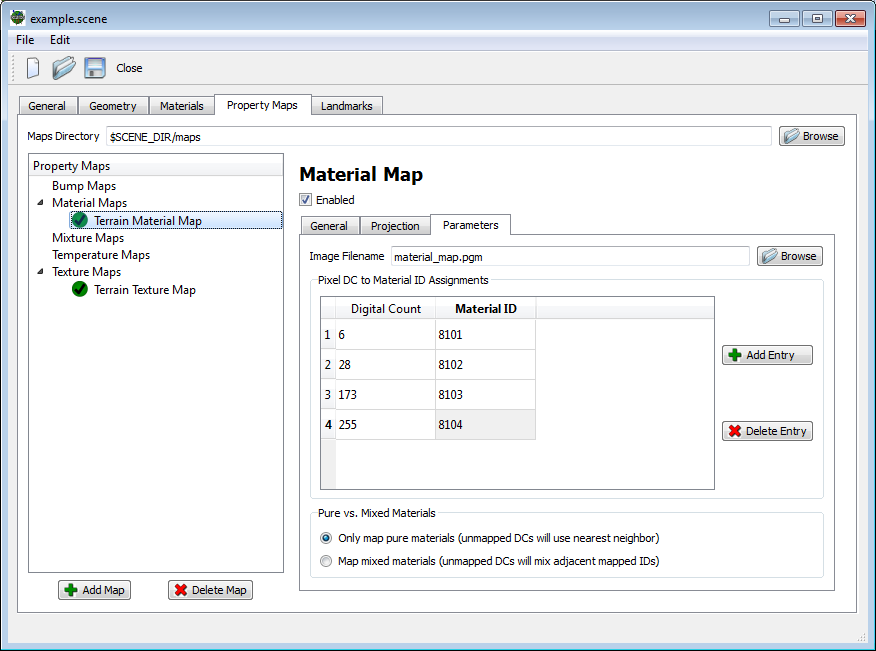Screen dimensions: 876x651
Task: Open the File menu
Action: (x=24, y=40)
